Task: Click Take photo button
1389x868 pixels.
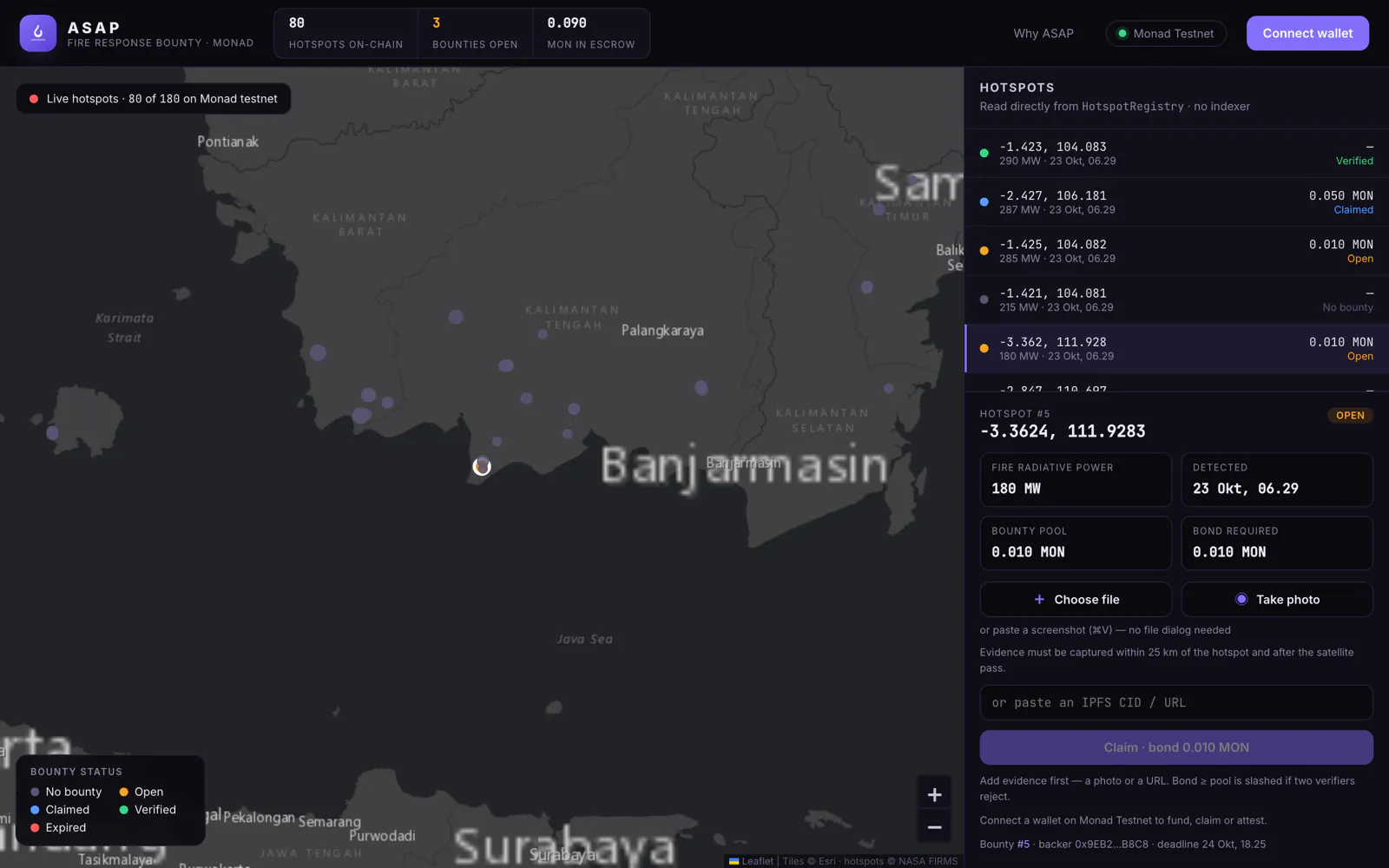Action: coord(1277,600)
